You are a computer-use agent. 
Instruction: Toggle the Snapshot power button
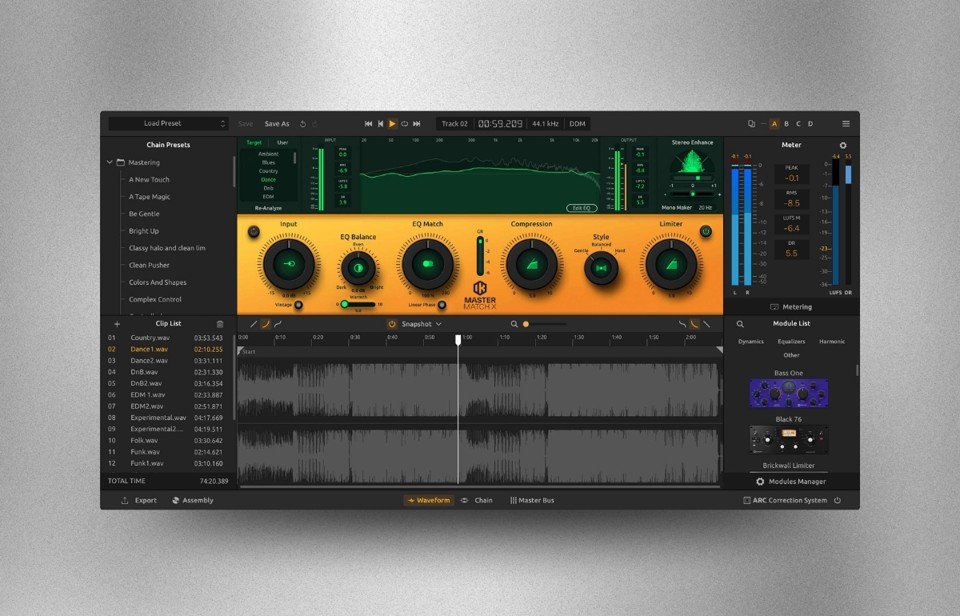coord(392,324)
